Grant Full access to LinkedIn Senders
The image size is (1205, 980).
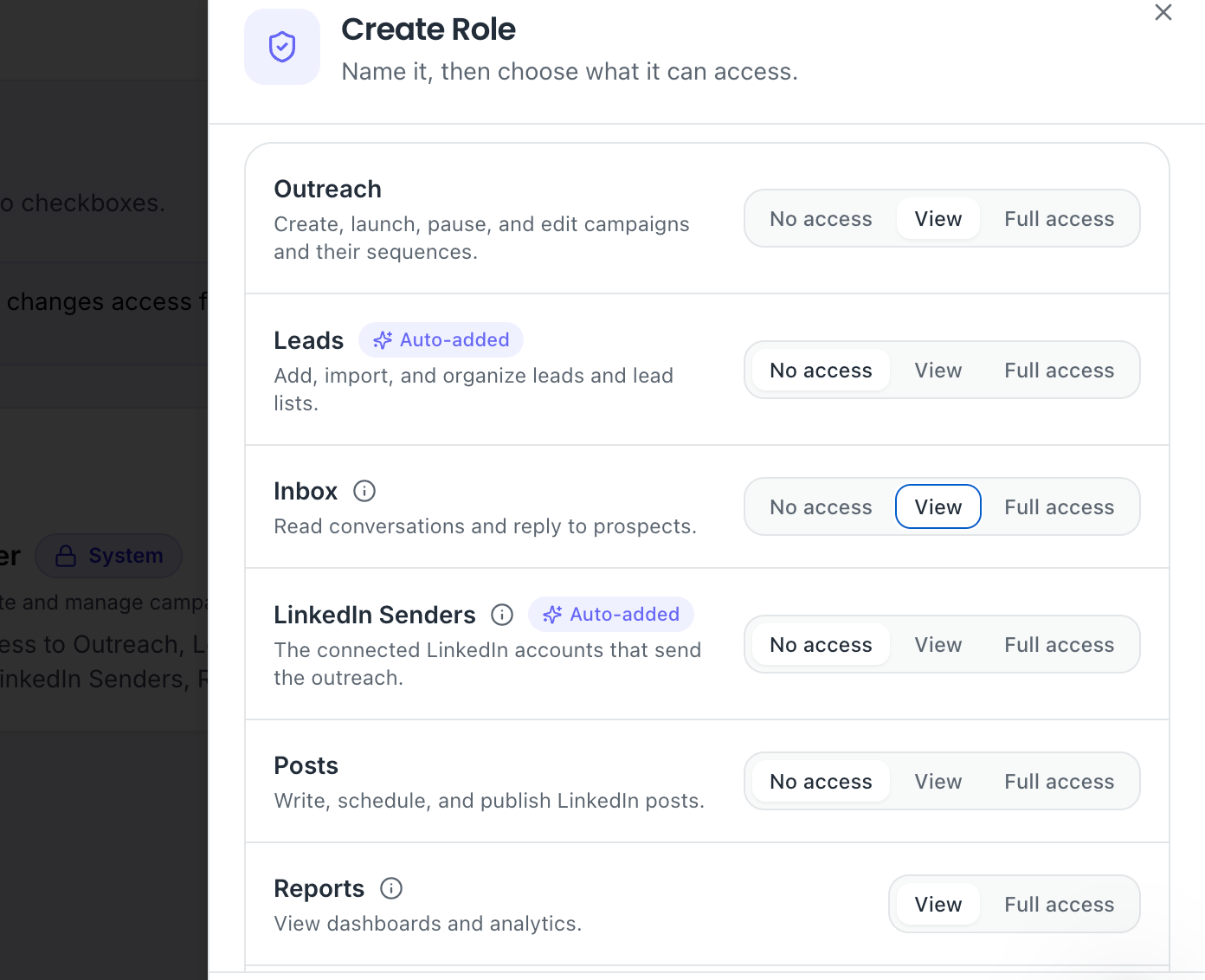1060,645
